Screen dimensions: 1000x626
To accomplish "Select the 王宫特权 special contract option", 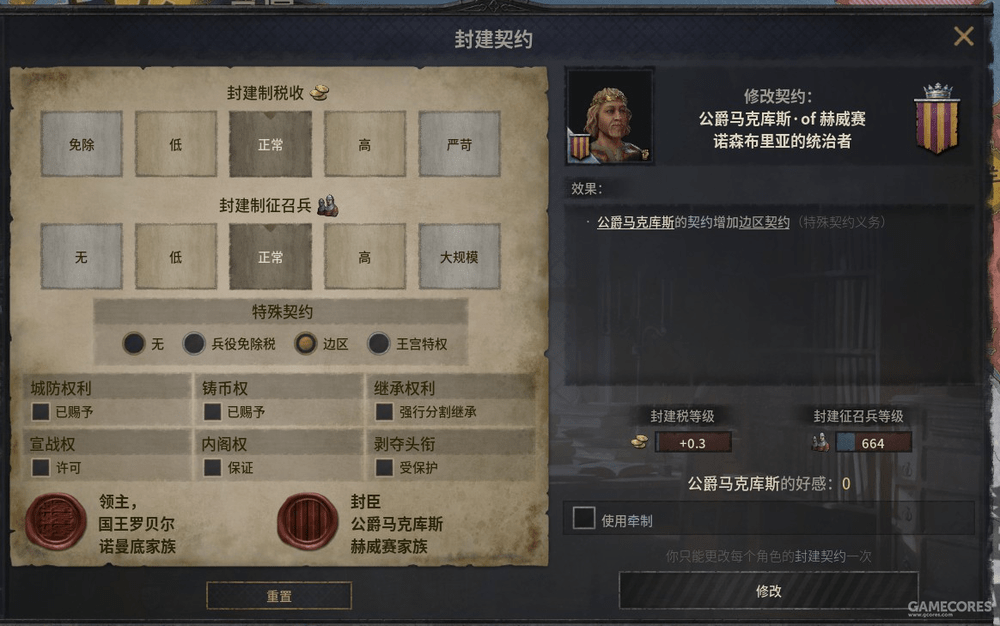I will (x=379, y=344).
